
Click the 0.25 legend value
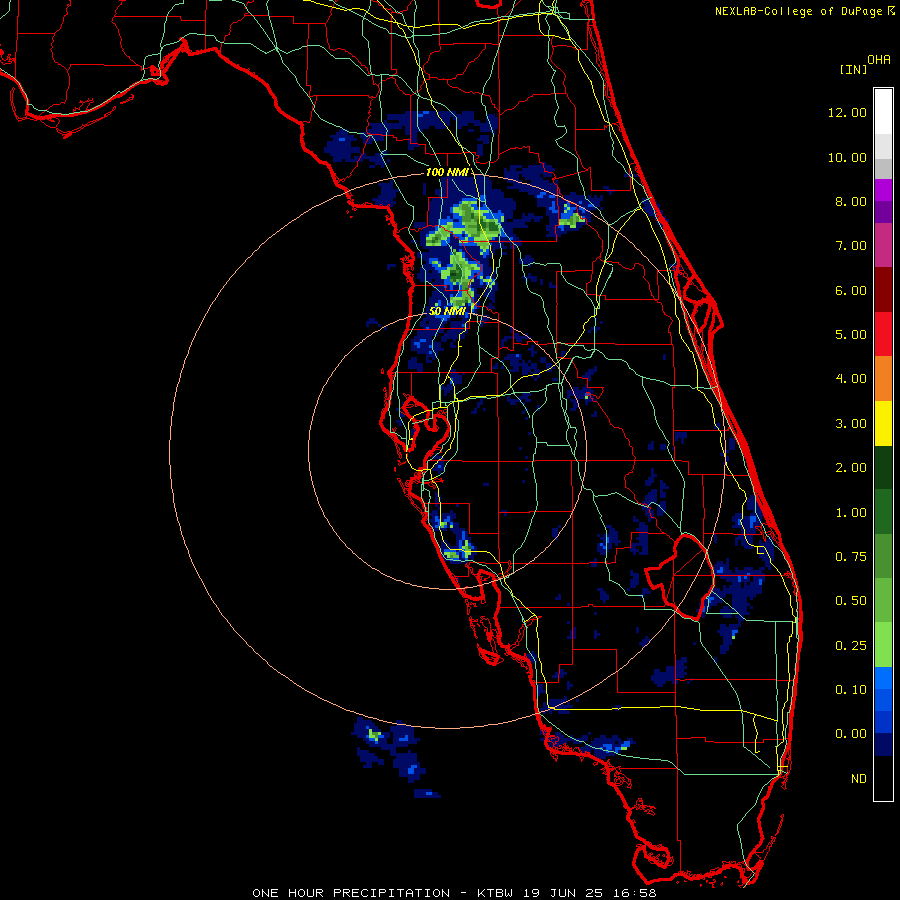(851, 646)
